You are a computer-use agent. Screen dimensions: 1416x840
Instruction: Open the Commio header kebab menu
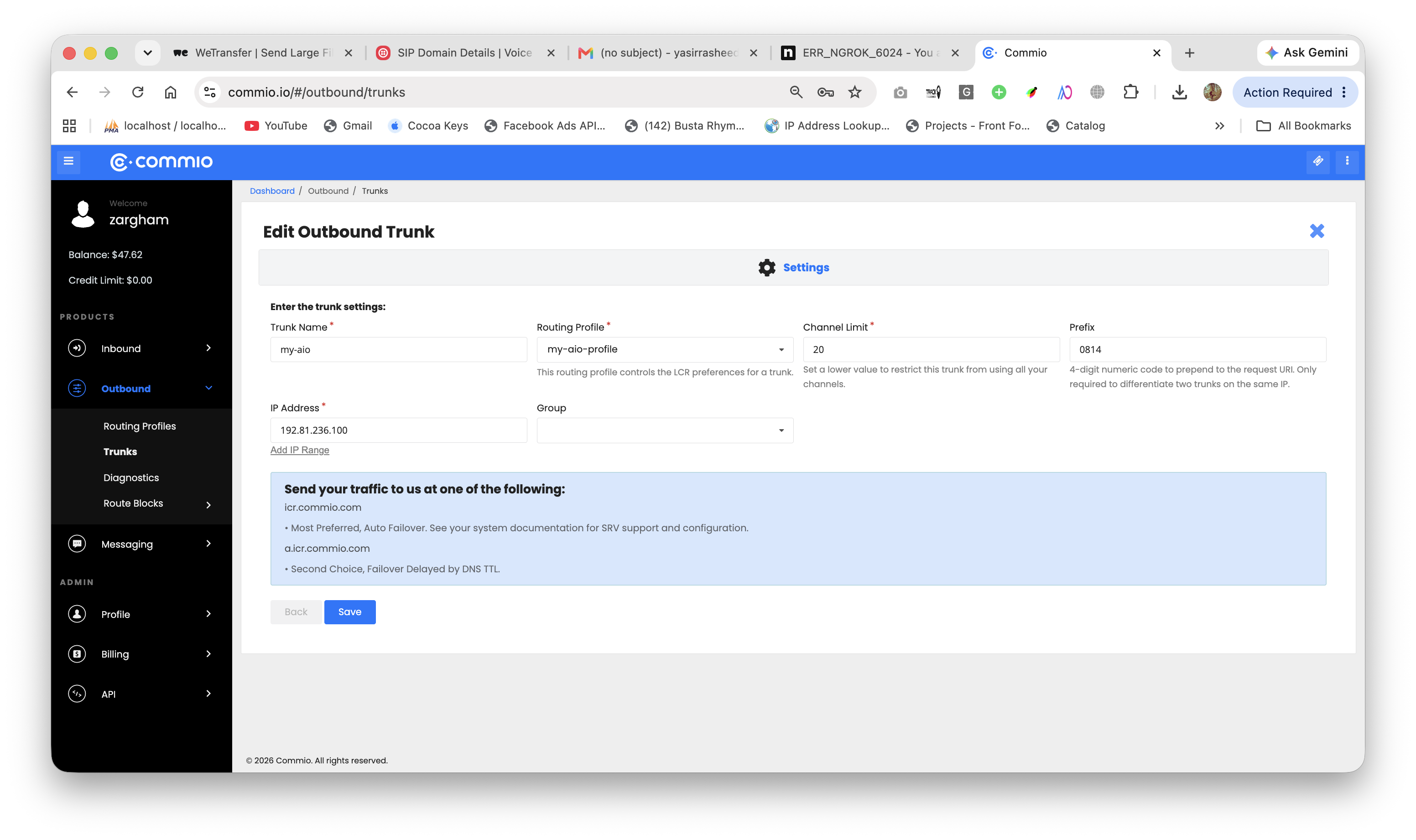1347,161
